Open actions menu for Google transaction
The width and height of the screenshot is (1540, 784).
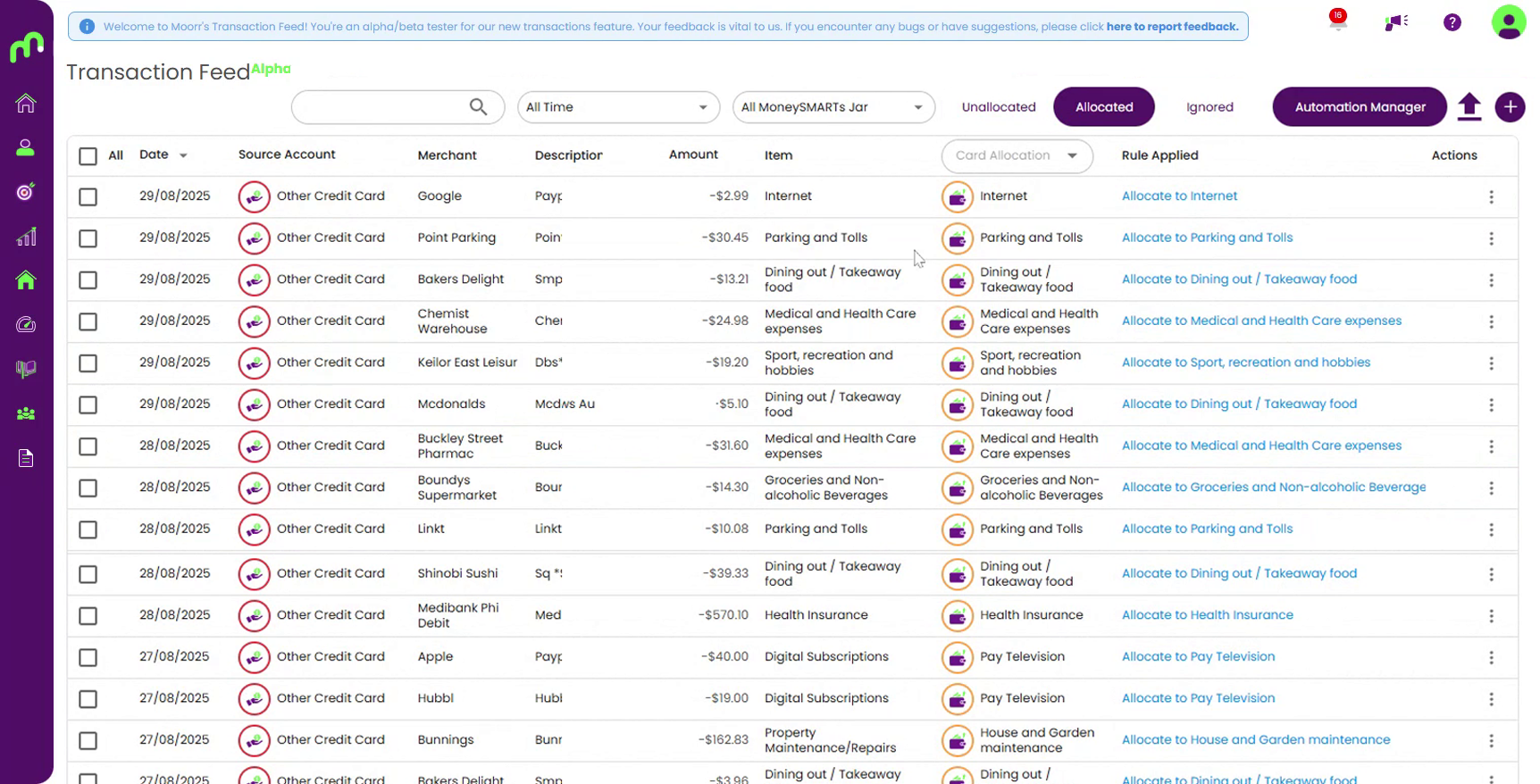pyautogui.click(x=1491, y=197)
